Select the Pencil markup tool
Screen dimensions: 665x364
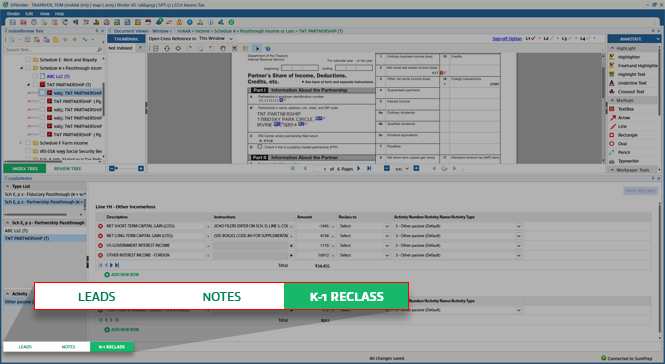[x=623, y=152]
